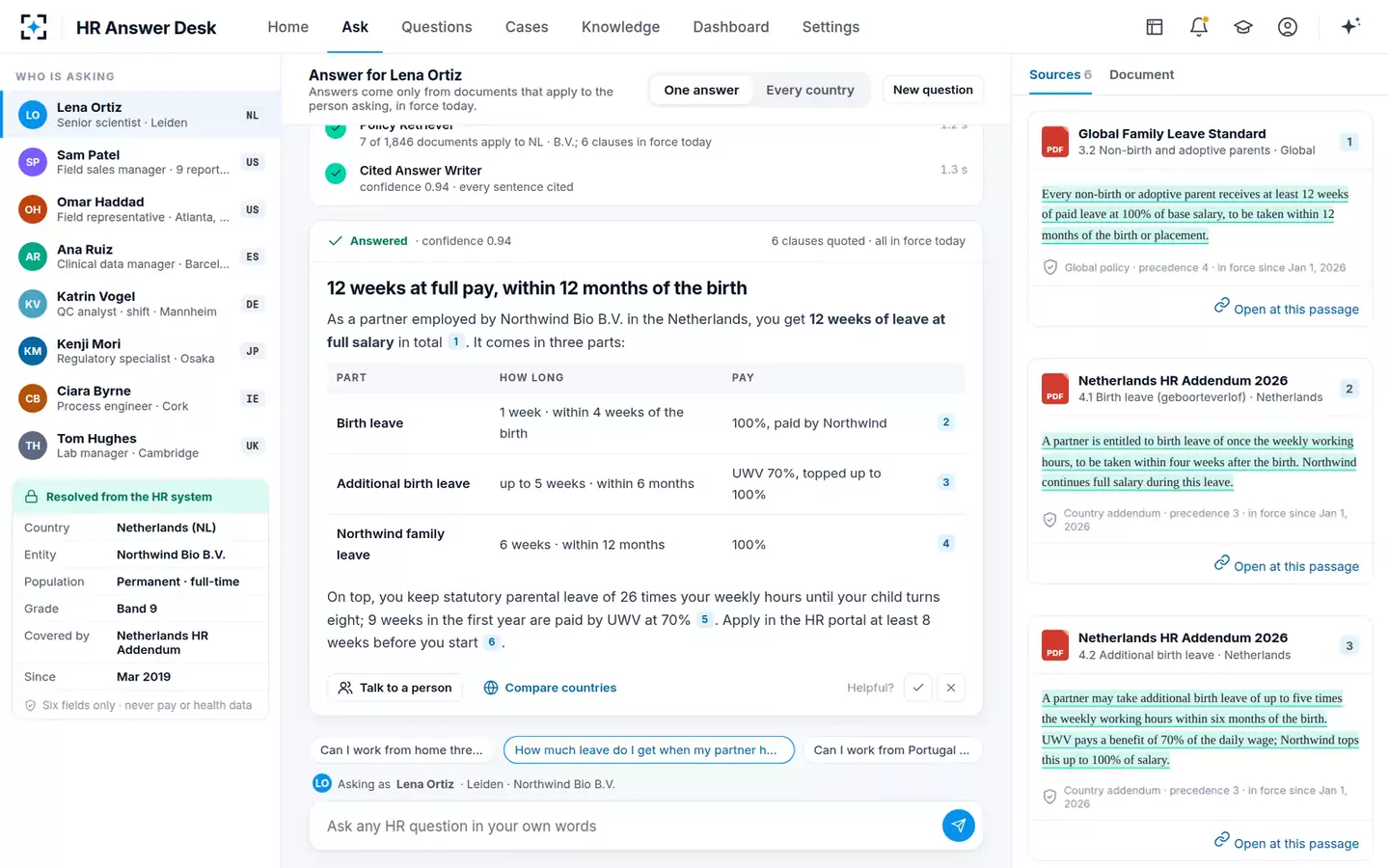Open the user account profile icon
The width and height of the screenshot is (1389, 868).
(1288, 27)
